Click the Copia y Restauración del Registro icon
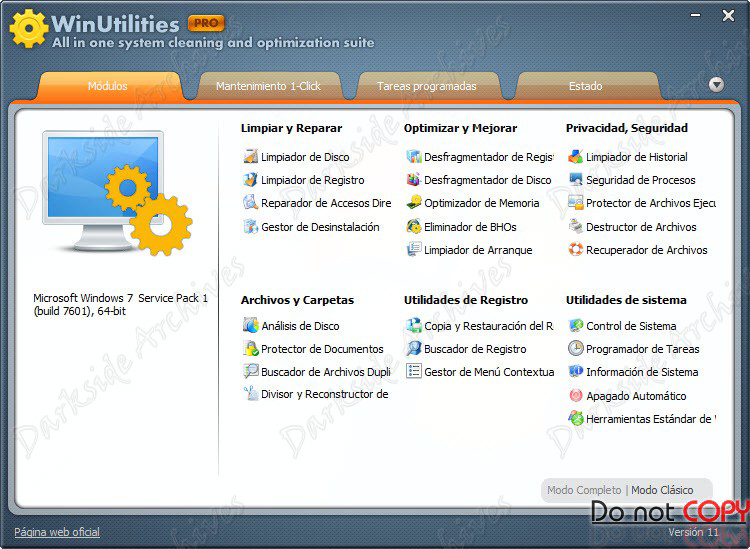 click(414, 325)
